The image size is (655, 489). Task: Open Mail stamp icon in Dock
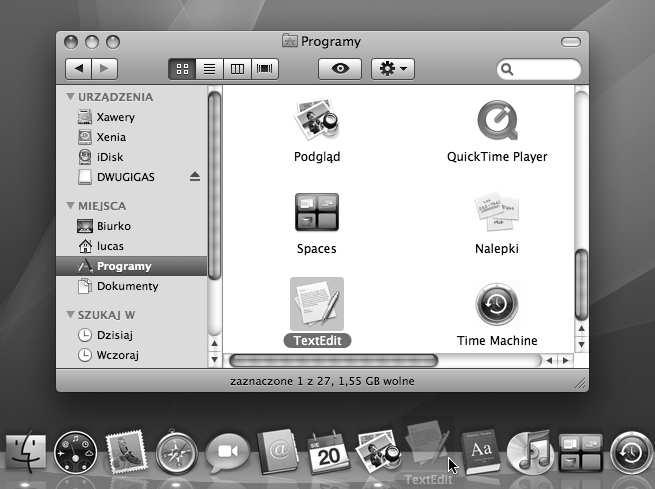pyautogui.click(x=126, y=452)
